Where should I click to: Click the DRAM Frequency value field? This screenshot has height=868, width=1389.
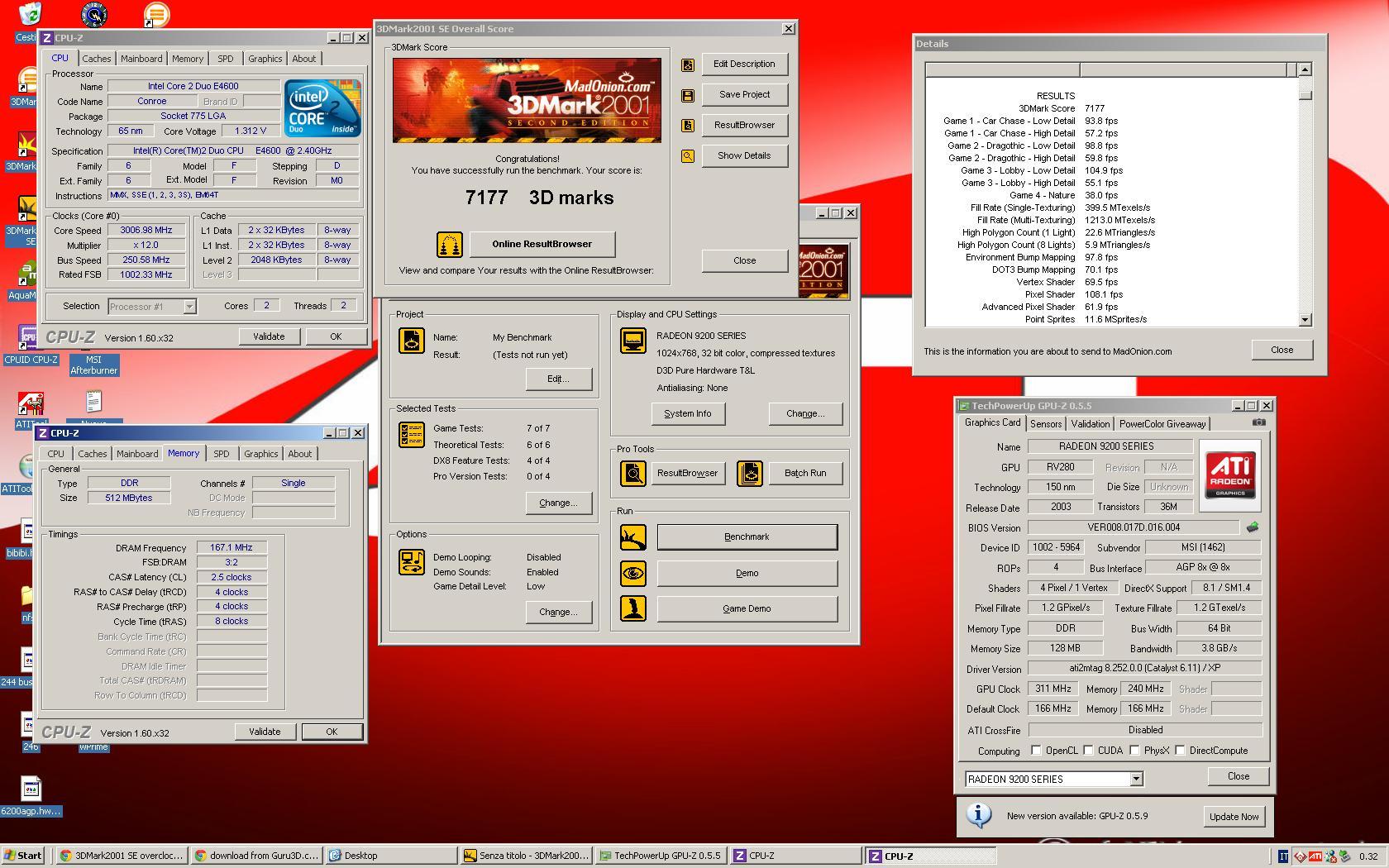(x=231, y=547)
